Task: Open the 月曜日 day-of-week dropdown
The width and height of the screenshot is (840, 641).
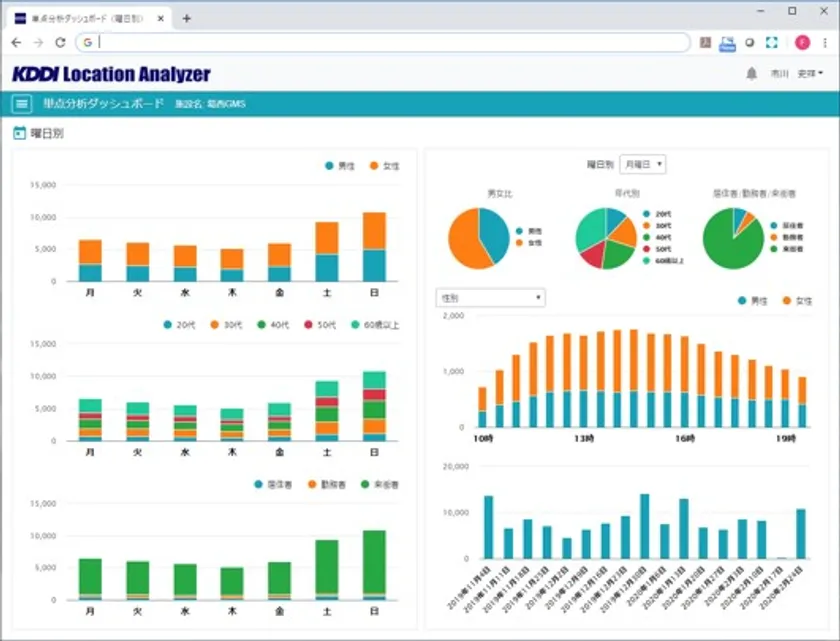Action: pos(642,164)
